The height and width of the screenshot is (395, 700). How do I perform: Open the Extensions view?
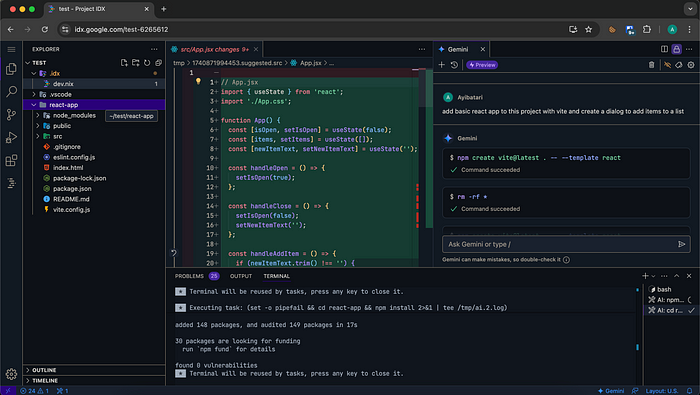pos(11,160)
